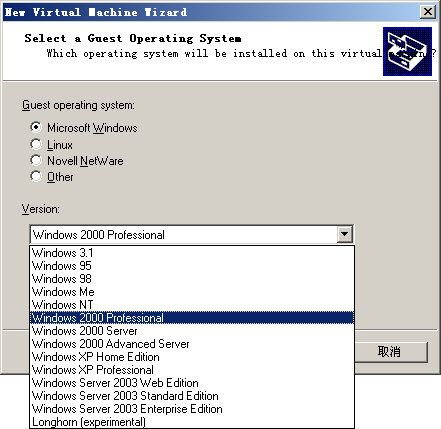The height and width of the screenshot is (429, 441).
Task: Choose Windows 95 in version list
Action: click(x=192, y=266)
